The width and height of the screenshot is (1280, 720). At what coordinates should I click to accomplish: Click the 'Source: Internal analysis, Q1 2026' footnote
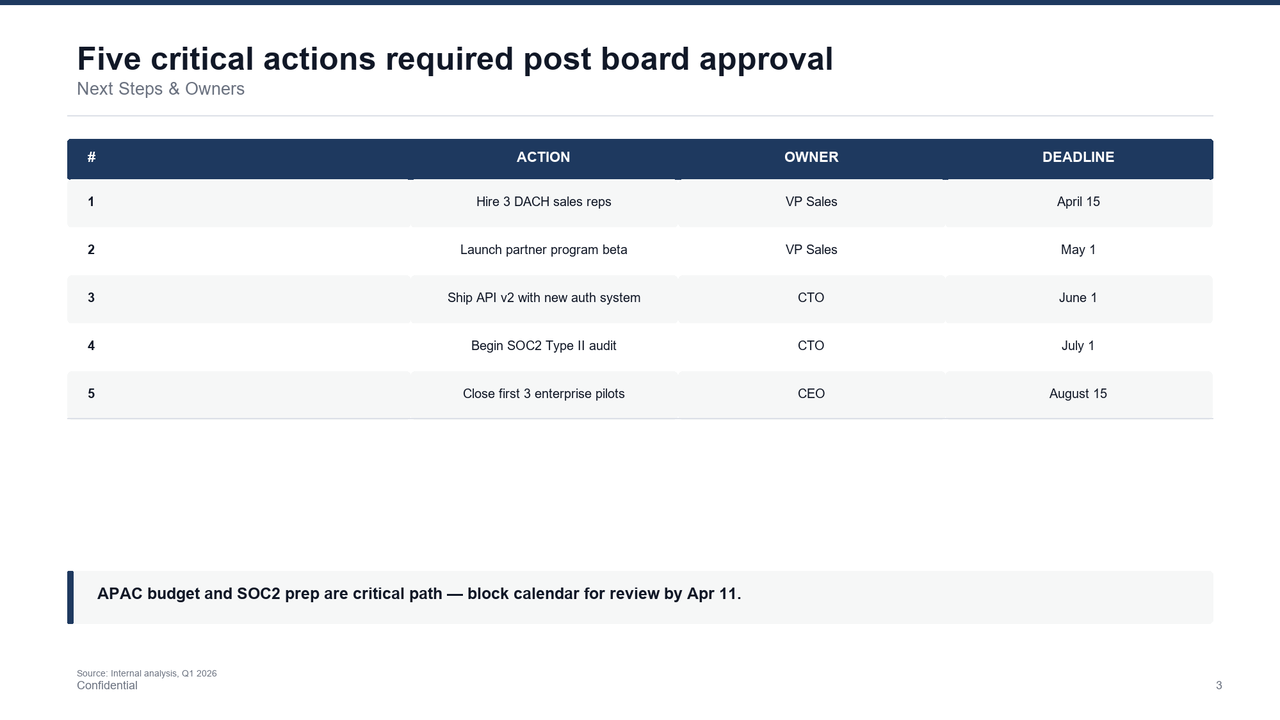coord(147,674)
